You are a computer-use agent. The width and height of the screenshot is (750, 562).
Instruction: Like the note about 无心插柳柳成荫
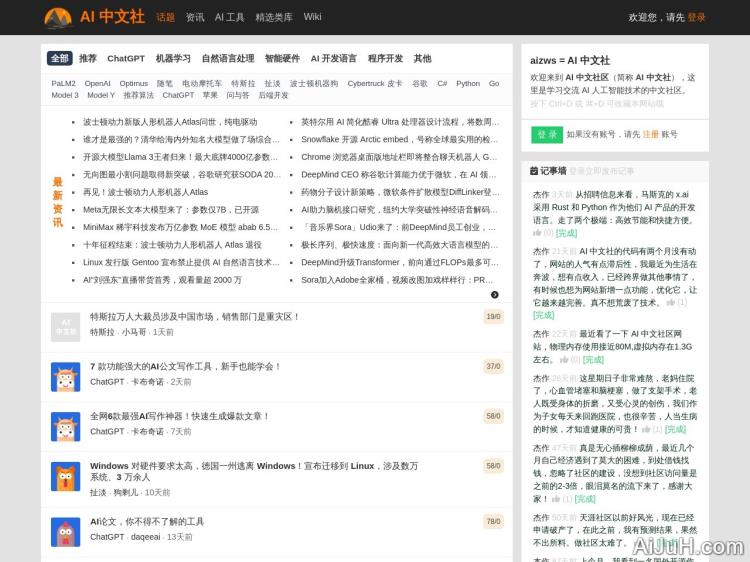click(x=556, y=499)
